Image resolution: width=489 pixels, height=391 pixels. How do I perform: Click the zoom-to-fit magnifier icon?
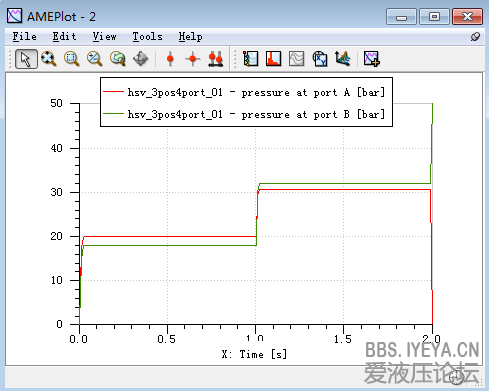click(49, 59)
